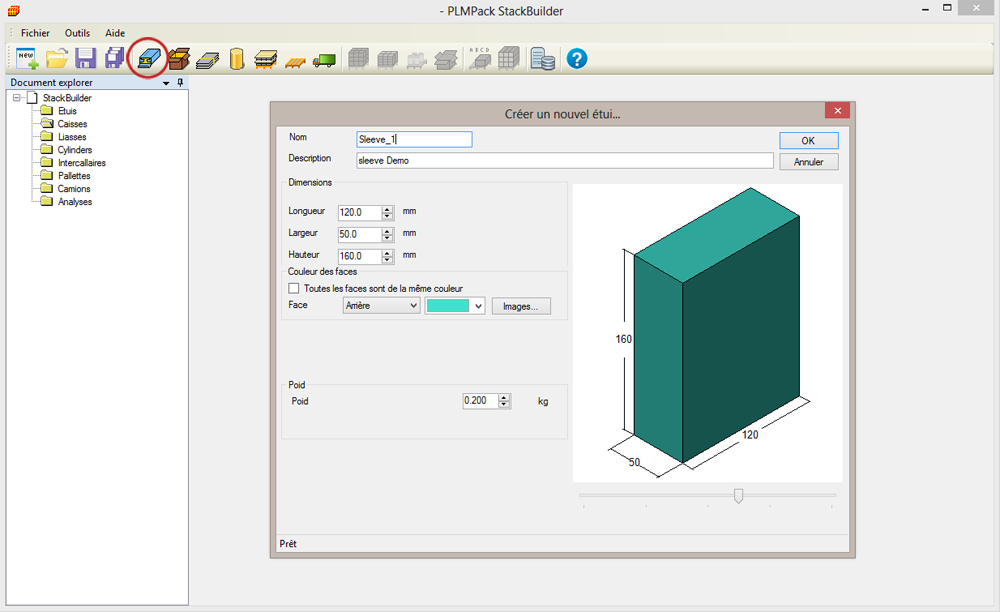Click the Nom field containing Sleeve_1
This screenshot has height=612, width=1000.
pos(414,139)
